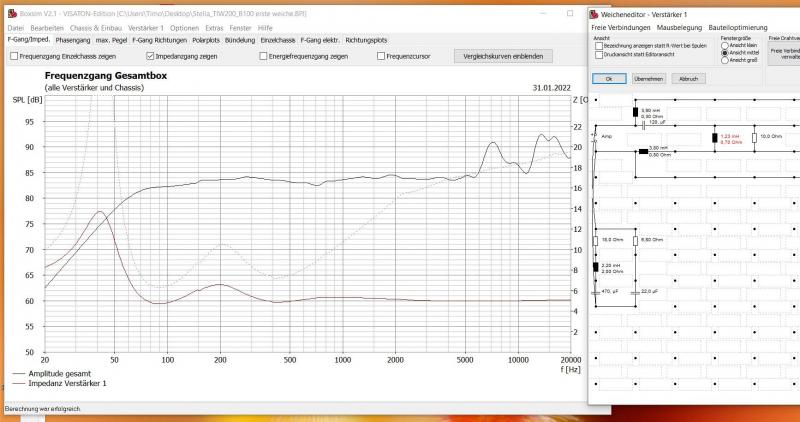This screenshot has height=422, width=800.
Task: Switch to the F-Gang elektr. tab
Action: pyautogui.click(x=320, y=40)
